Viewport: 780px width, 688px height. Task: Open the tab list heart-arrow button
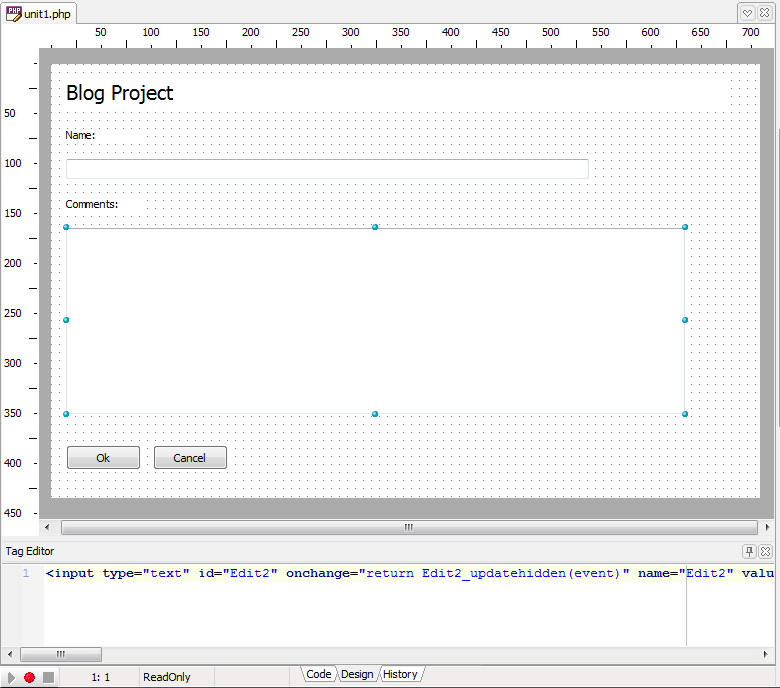(747, 13)
